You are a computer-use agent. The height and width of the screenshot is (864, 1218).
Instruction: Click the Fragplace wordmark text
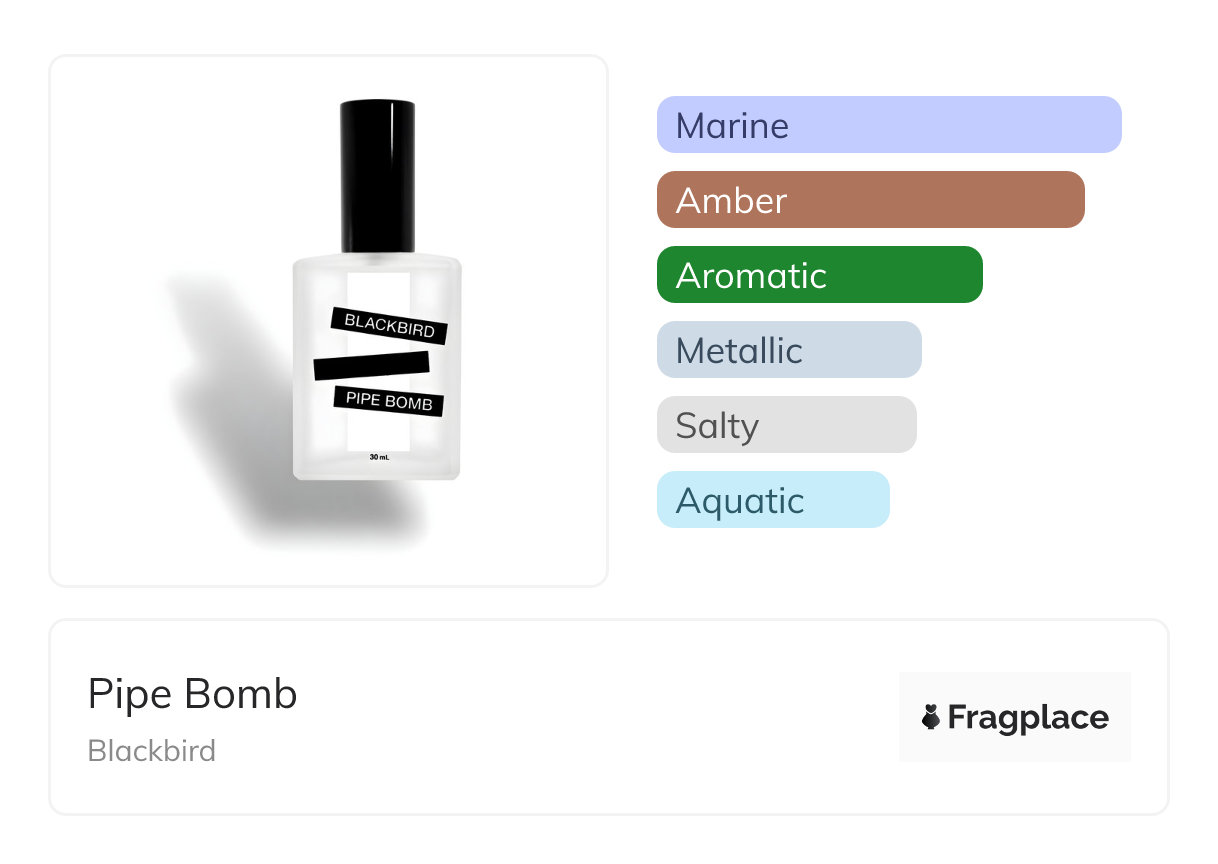tap(1028, 717)
